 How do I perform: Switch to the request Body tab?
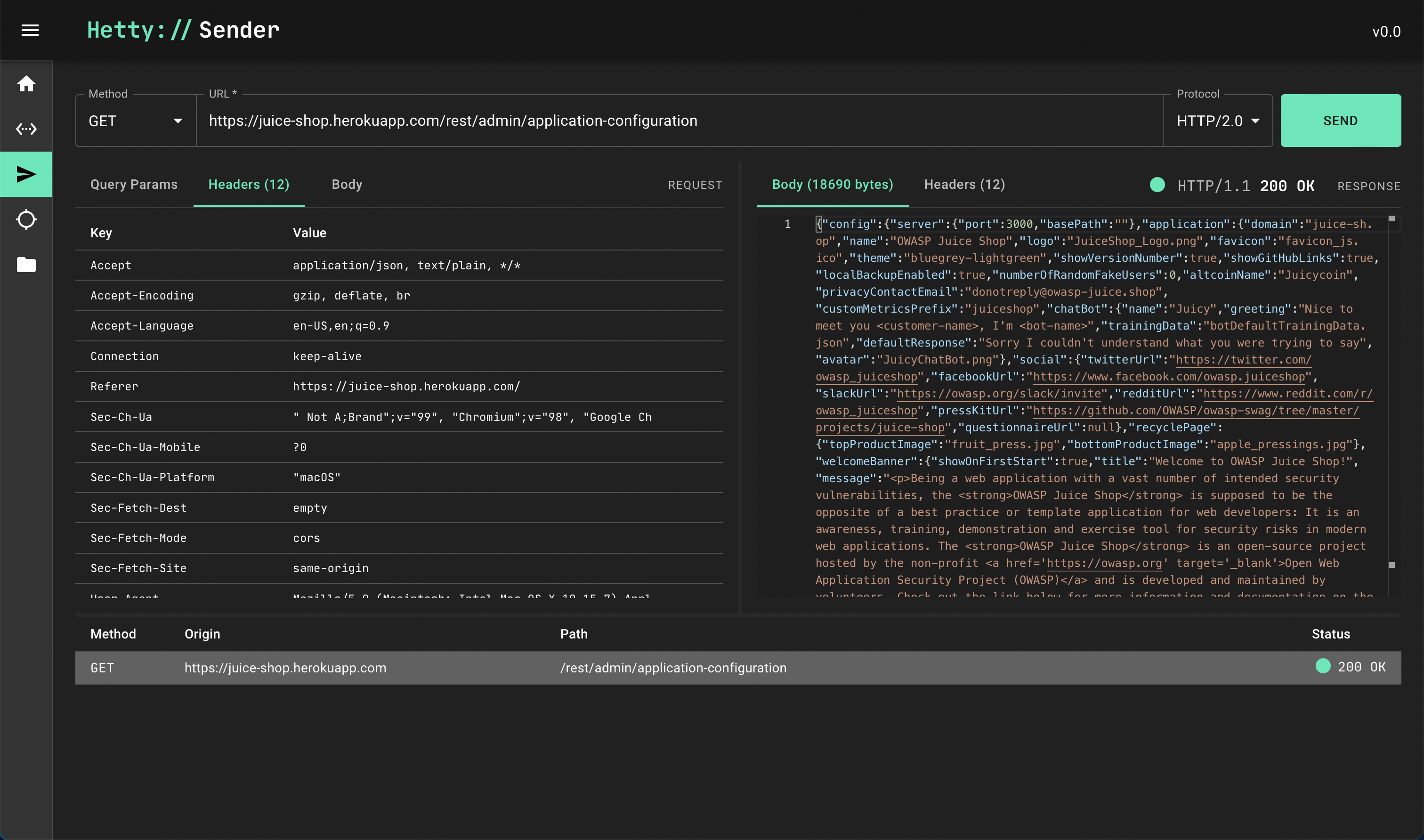[347, 185]
